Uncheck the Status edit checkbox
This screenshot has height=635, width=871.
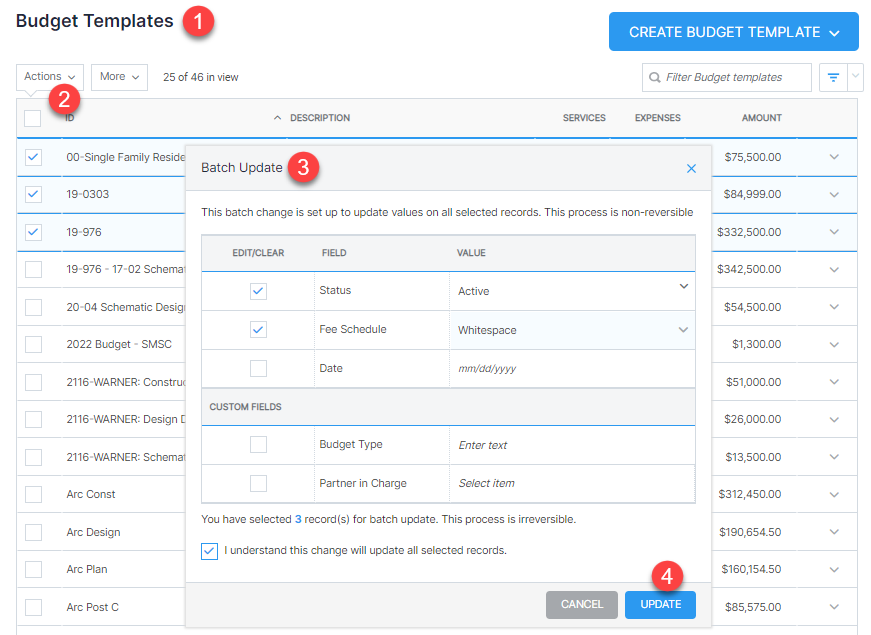(258, 291)
